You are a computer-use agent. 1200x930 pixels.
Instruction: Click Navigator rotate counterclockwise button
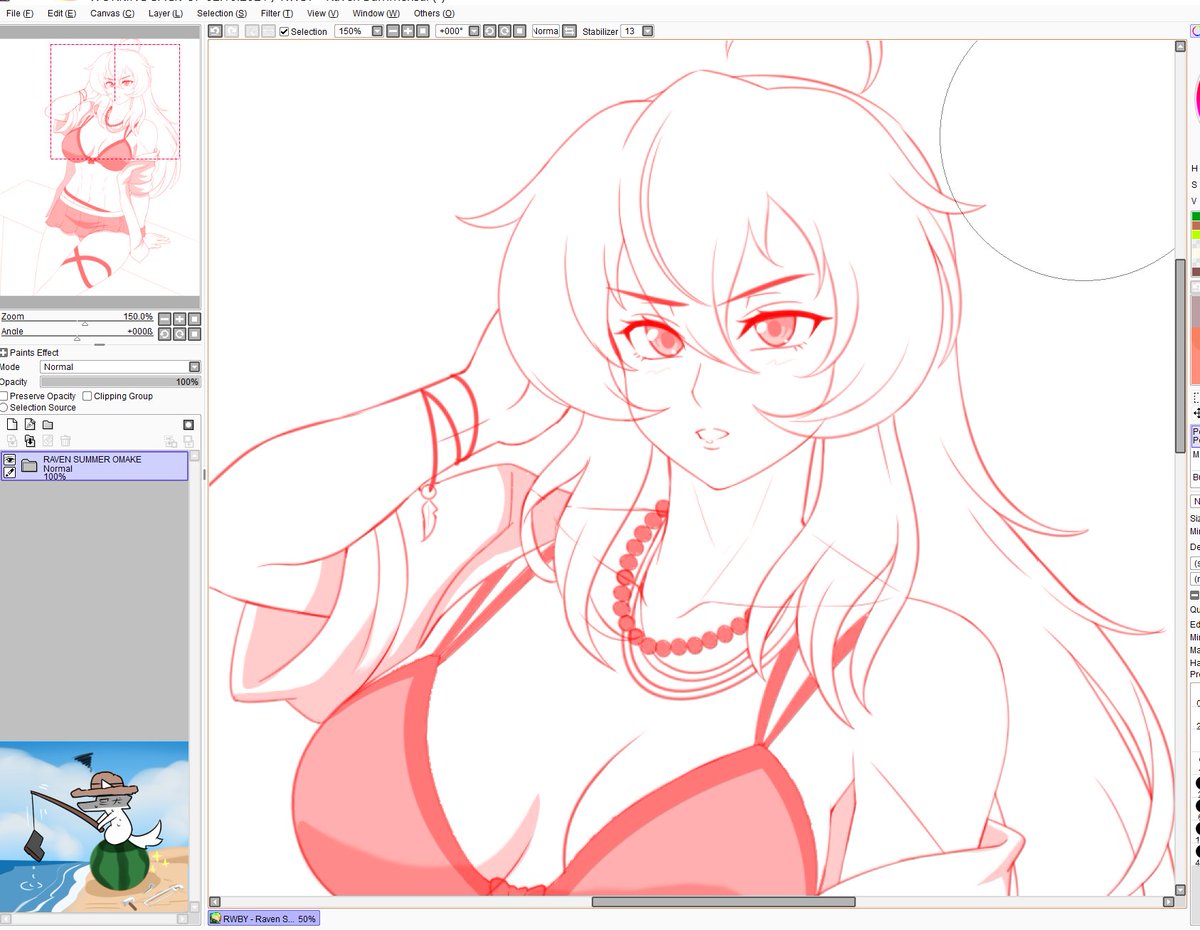(165, 334)
